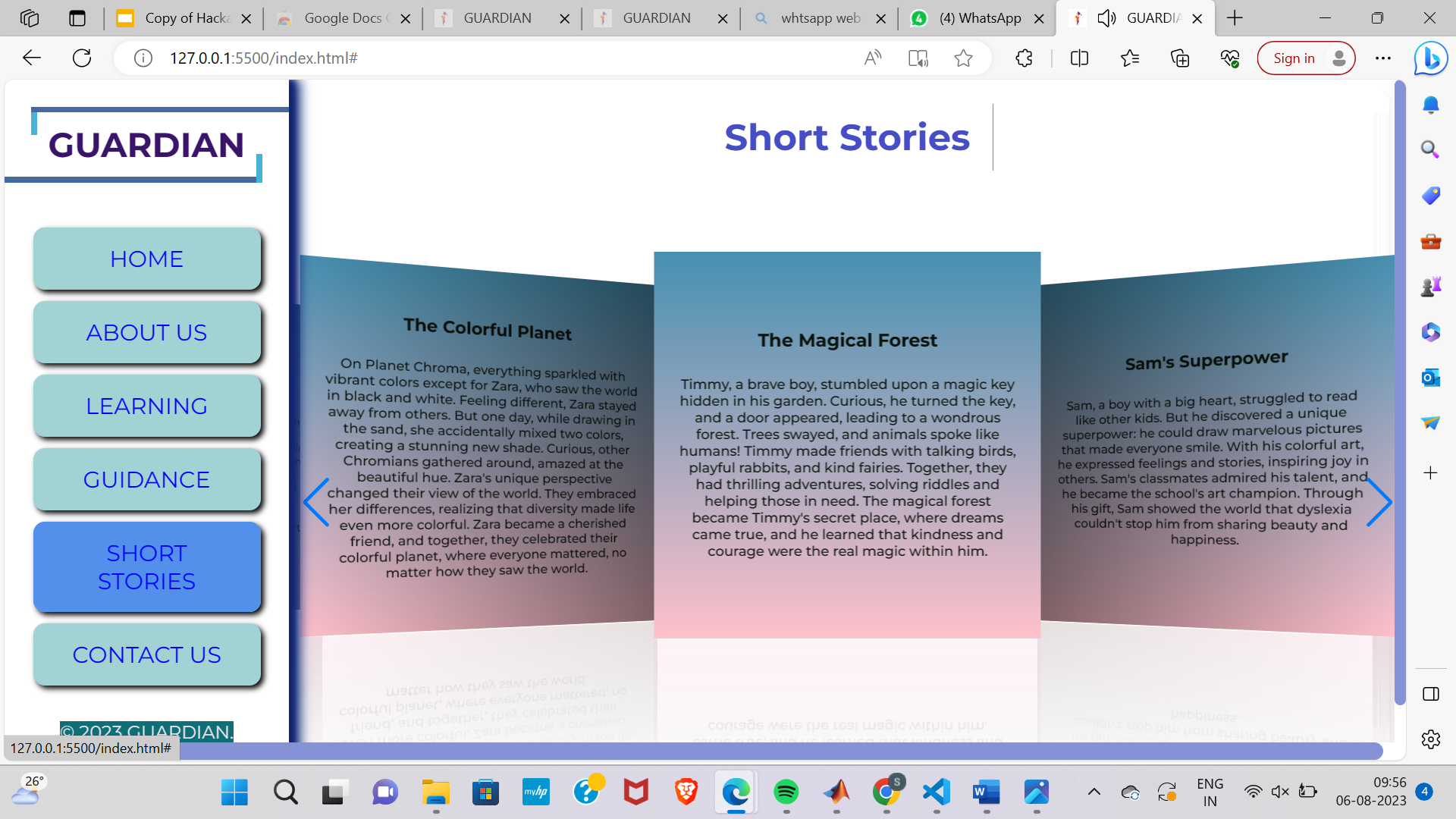Open the CONTACT US page button
Image resolution: width=1456 pixels, height=819 pixels.
point(146,654)
